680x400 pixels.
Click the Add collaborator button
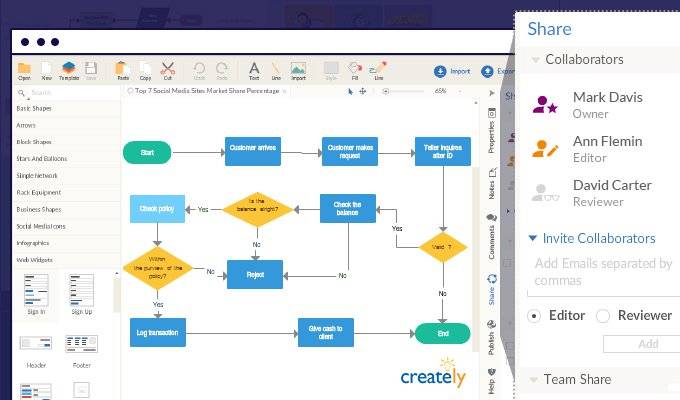(x=647, y=343)
